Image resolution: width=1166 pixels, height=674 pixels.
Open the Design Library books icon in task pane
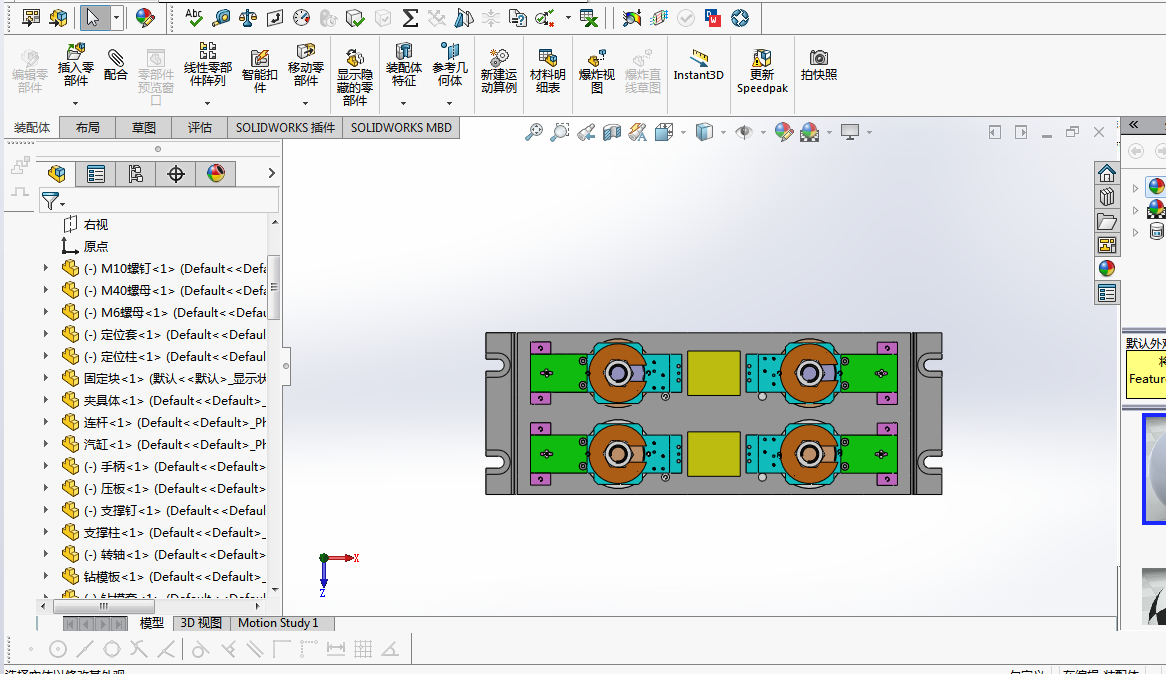pyautogui.click(x=1107, y=197)
